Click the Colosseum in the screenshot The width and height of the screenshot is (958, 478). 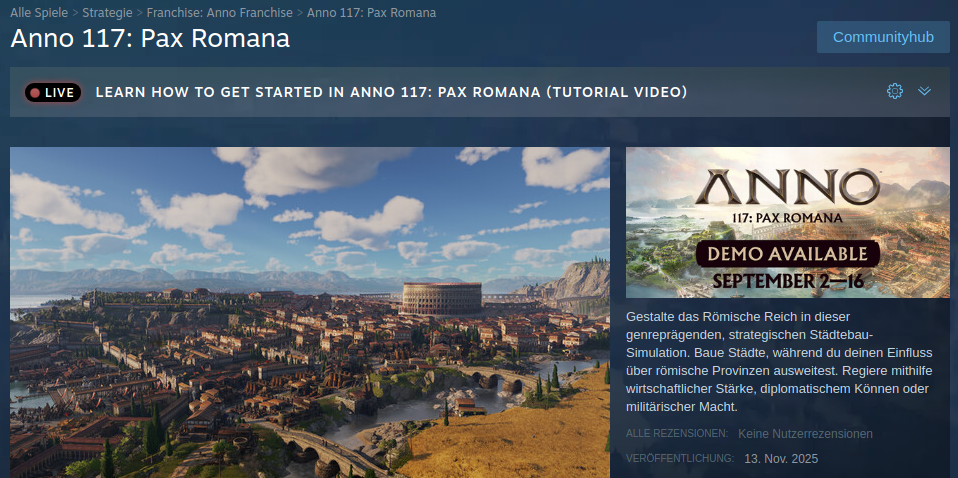441,298
